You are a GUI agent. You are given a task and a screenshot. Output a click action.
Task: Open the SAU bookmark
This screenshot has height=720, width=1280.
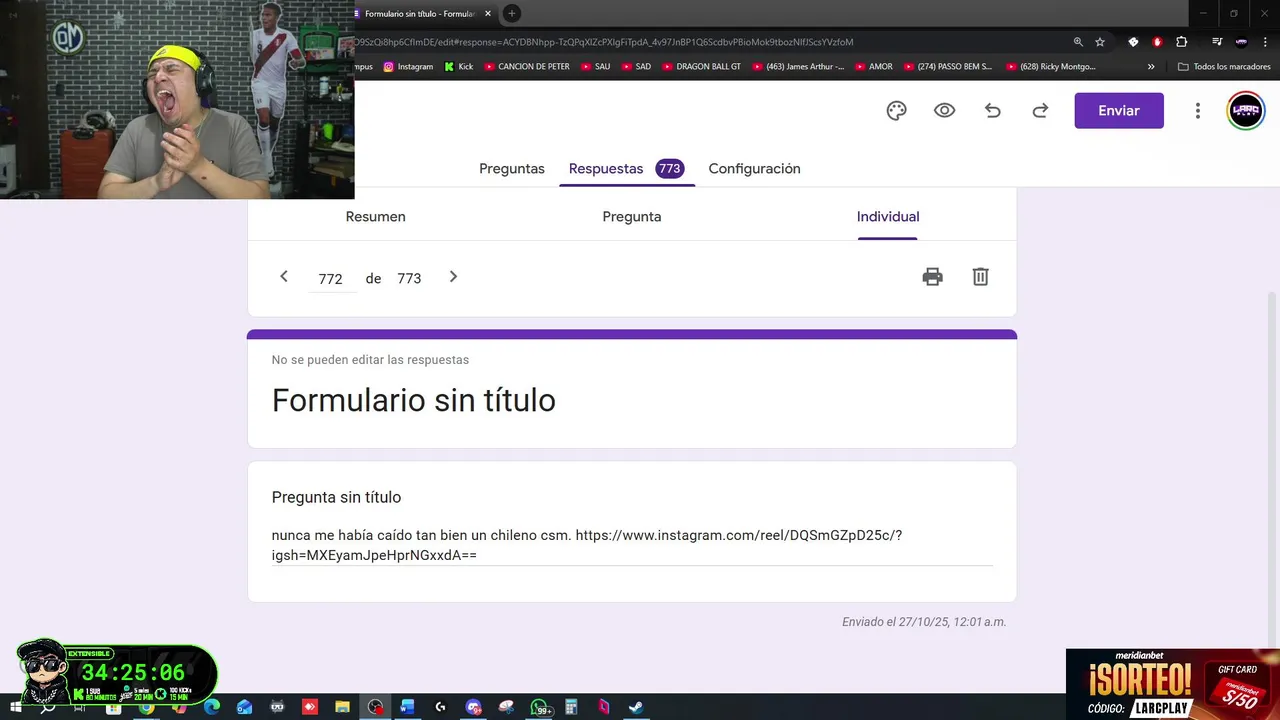[x=595, y=67]
